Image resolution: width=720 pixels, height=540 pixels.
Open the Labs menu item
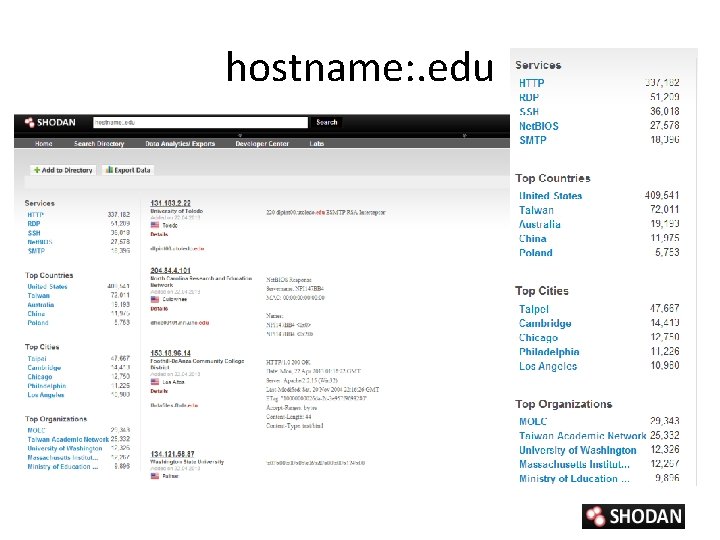tap(316, 143)
